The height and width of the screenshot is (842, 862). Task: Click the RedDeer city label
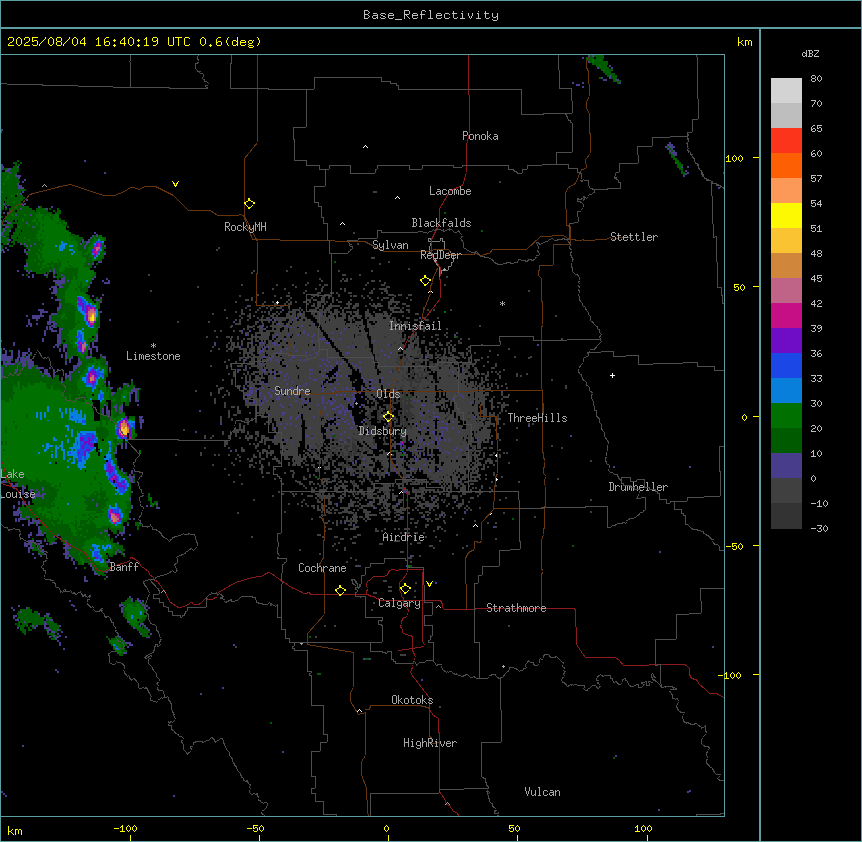point(440,255)
